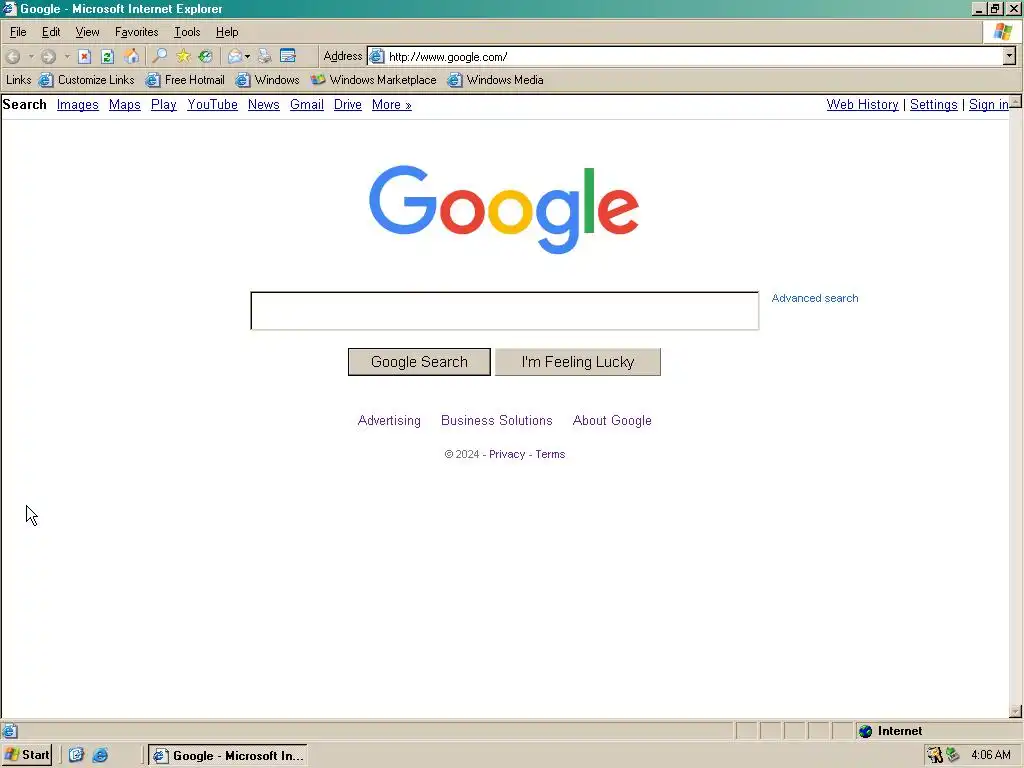The image size is (1024, 768).
Task: Expand the Address bar URL dropdown
Action: 1010,56
